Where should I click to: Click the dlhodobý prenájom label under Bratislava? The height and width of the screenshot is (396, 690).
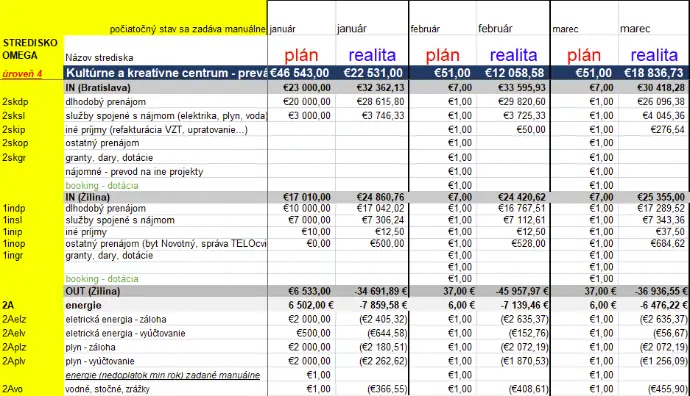[x=106, y=102]
